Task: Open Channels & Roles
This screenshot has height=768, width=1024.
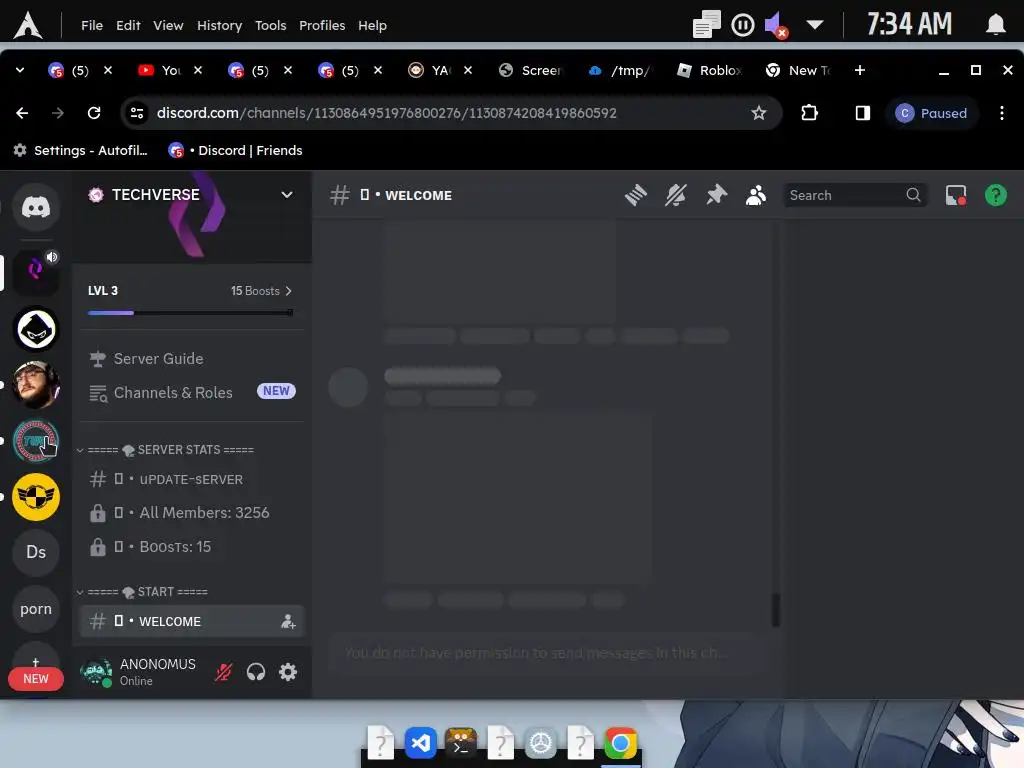Action: pos(191,392)
